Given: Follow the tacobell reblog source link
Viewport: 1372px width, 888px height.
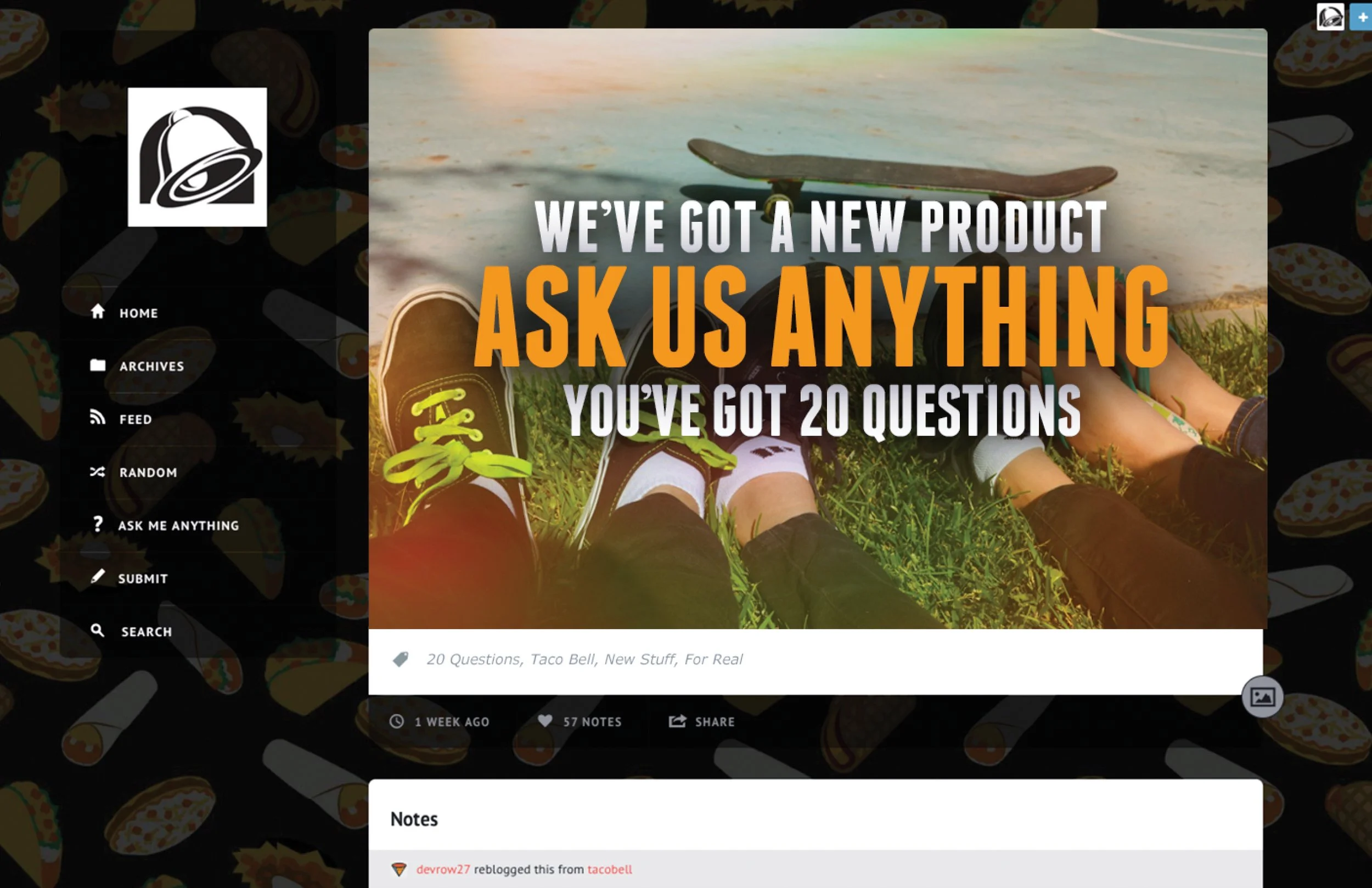Looking at the screenshot, I should coord(609,869).
